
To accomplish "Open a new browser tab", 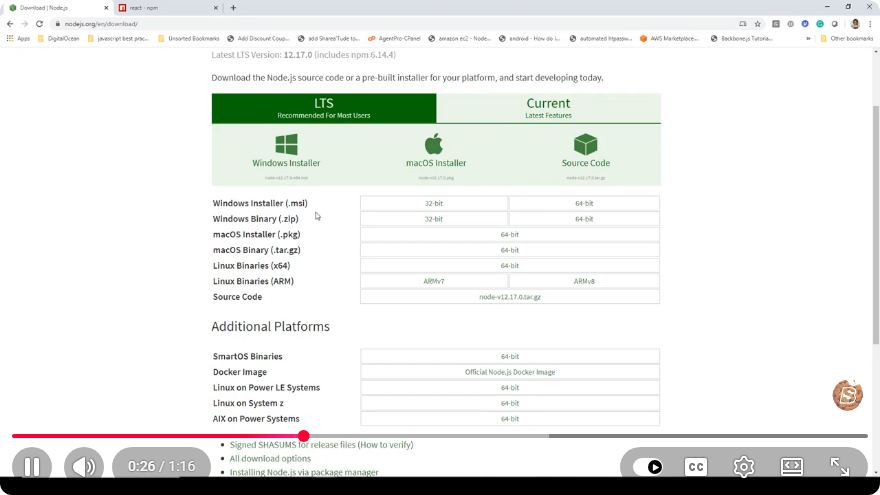I will [x=233, y=8].
